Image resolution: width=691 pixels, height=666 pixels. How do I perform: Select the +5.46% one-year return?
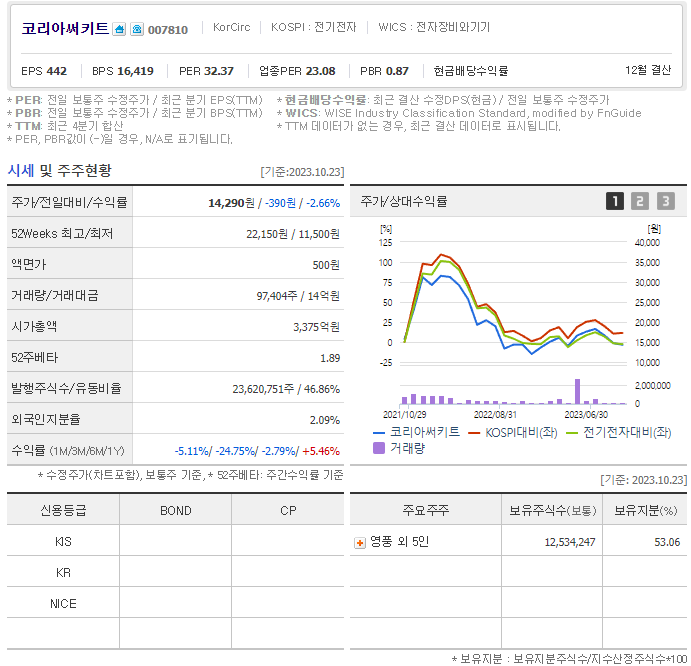click(x=321, y=451)
